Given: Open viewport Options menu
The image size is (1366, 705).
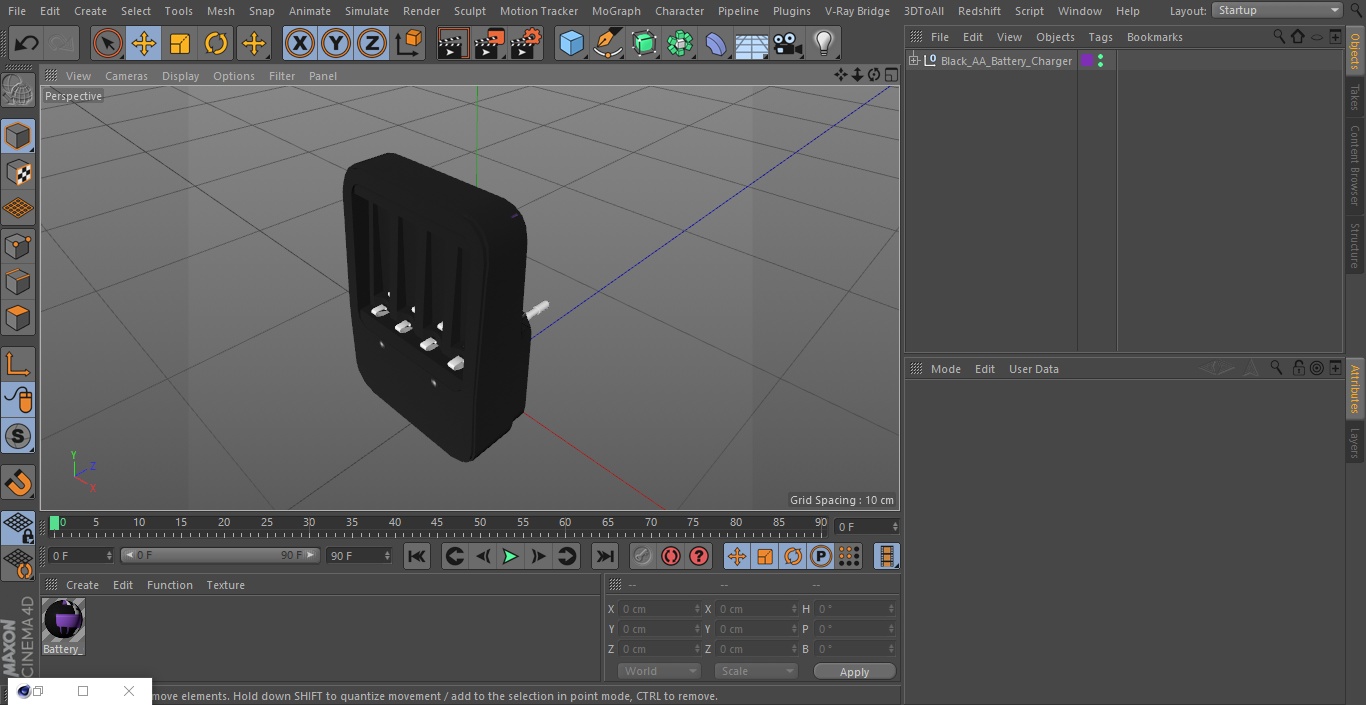Looking at the screenshot, I should coord(234,76).
